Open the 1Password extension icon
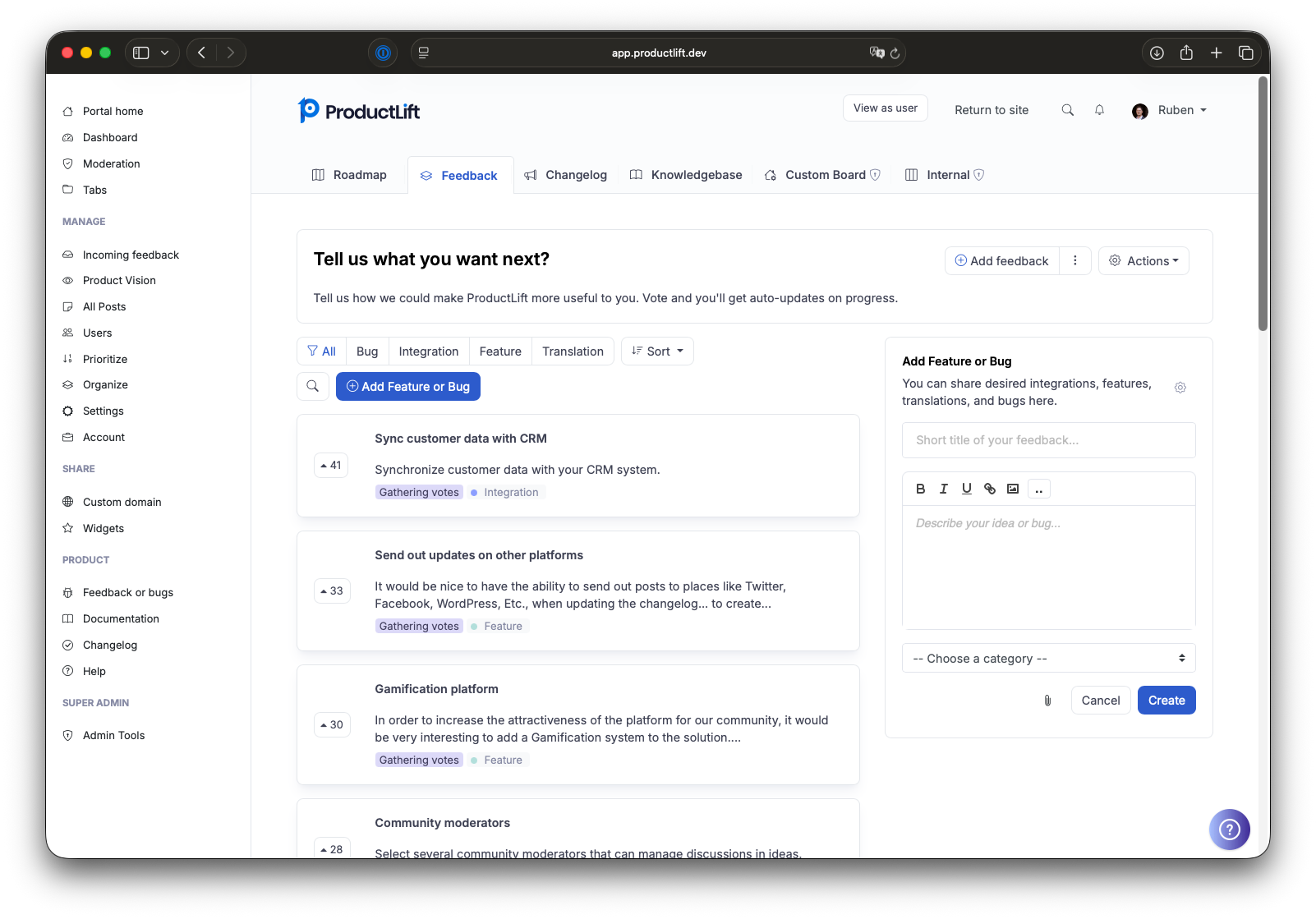Viewport: 1316px width, 919px height. 383,53
